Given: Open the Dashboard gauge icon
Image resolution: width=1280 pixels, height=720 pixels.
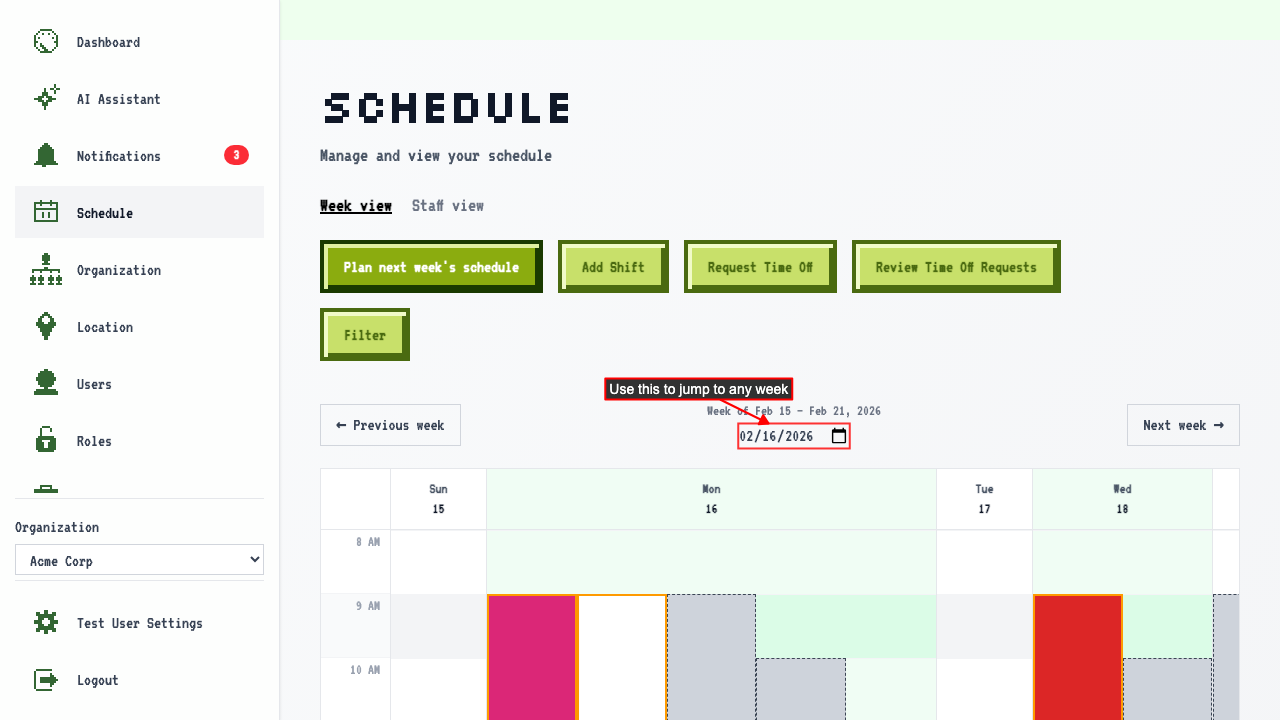Looking at the screenshot, I should (x=46, y=42).
